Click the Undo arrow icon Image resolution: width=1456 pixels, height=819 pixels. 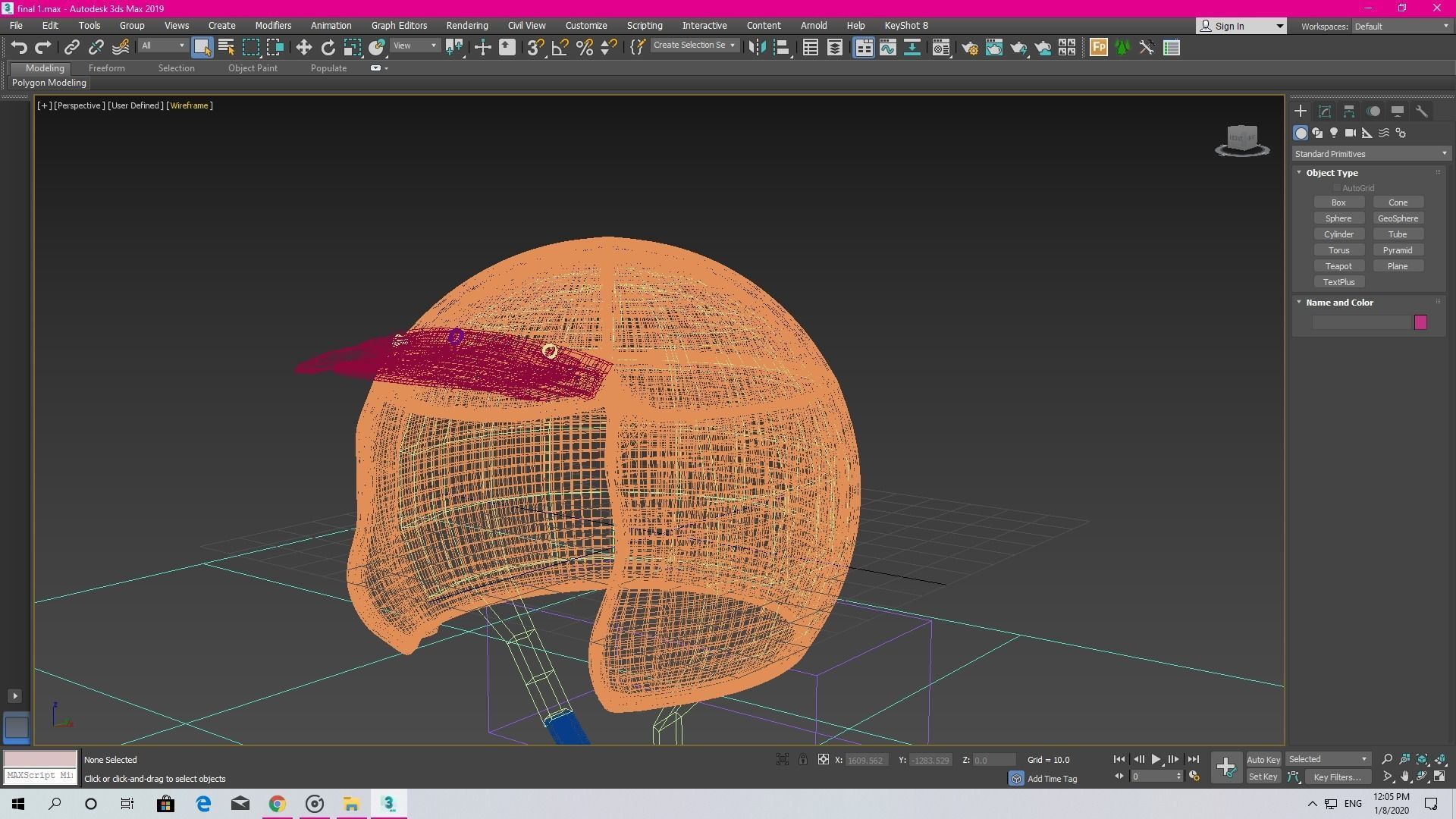pyautogui.click(x=19, y=48)
